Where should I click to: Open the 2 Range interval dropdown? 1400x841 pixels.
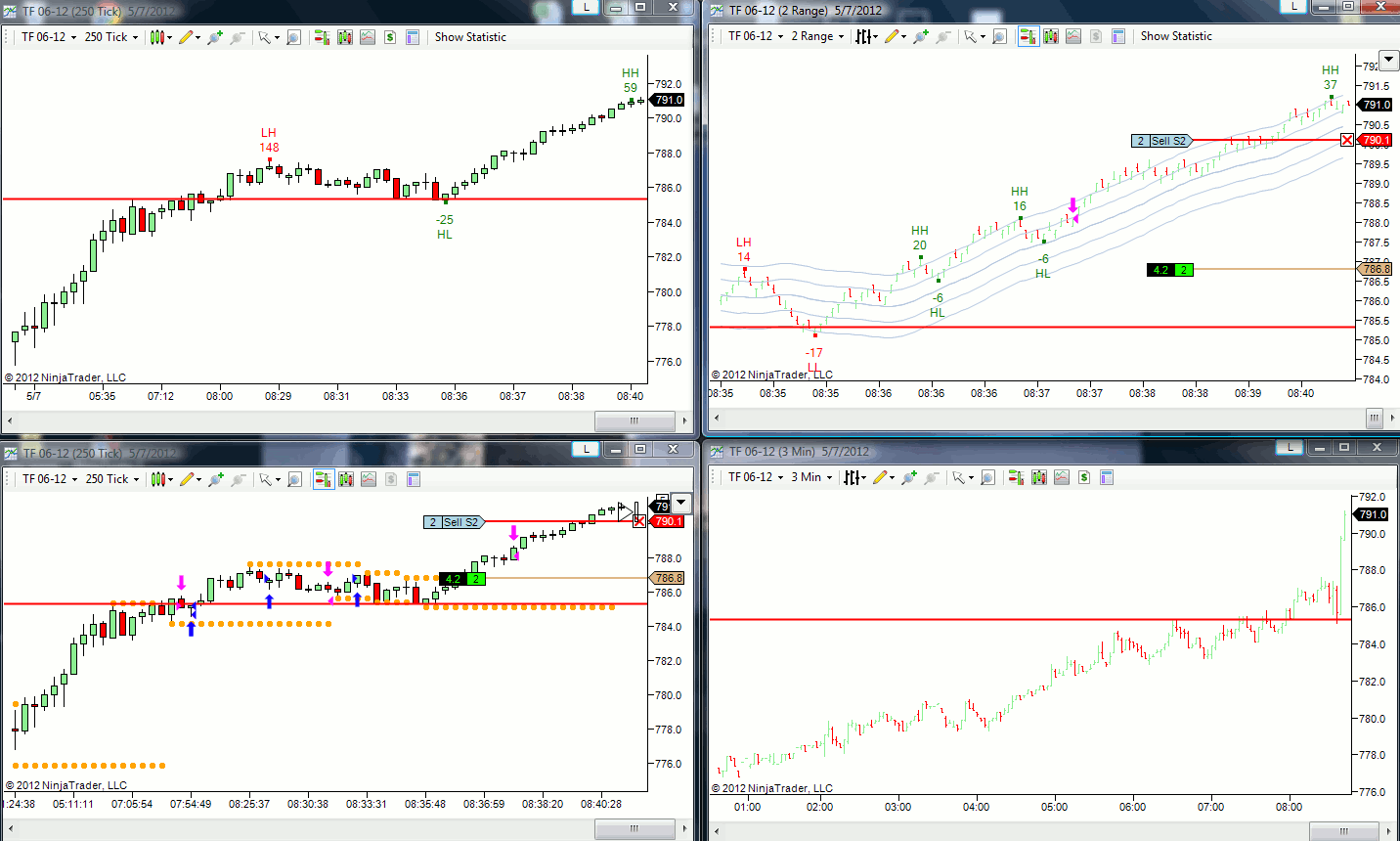[817, 36]
